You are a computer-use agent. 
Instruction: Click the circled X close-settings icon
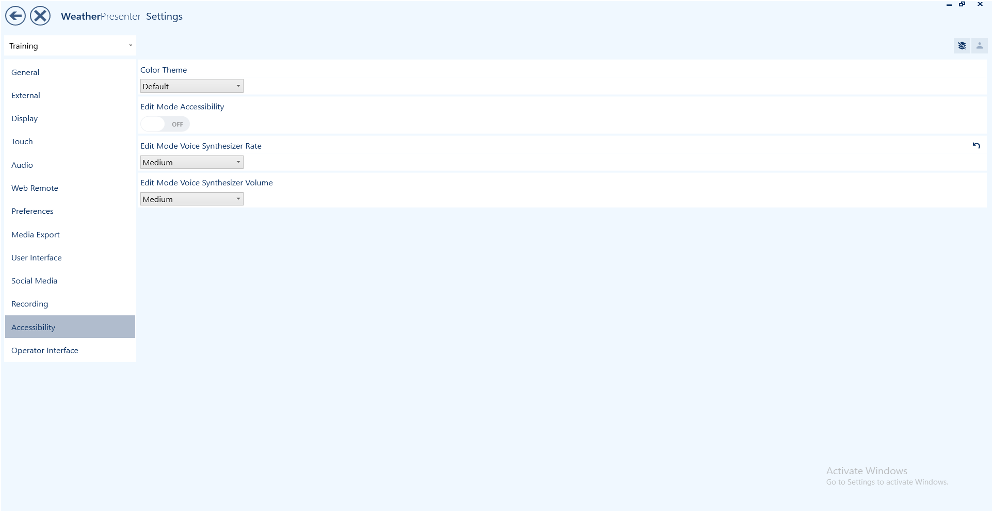40,16
